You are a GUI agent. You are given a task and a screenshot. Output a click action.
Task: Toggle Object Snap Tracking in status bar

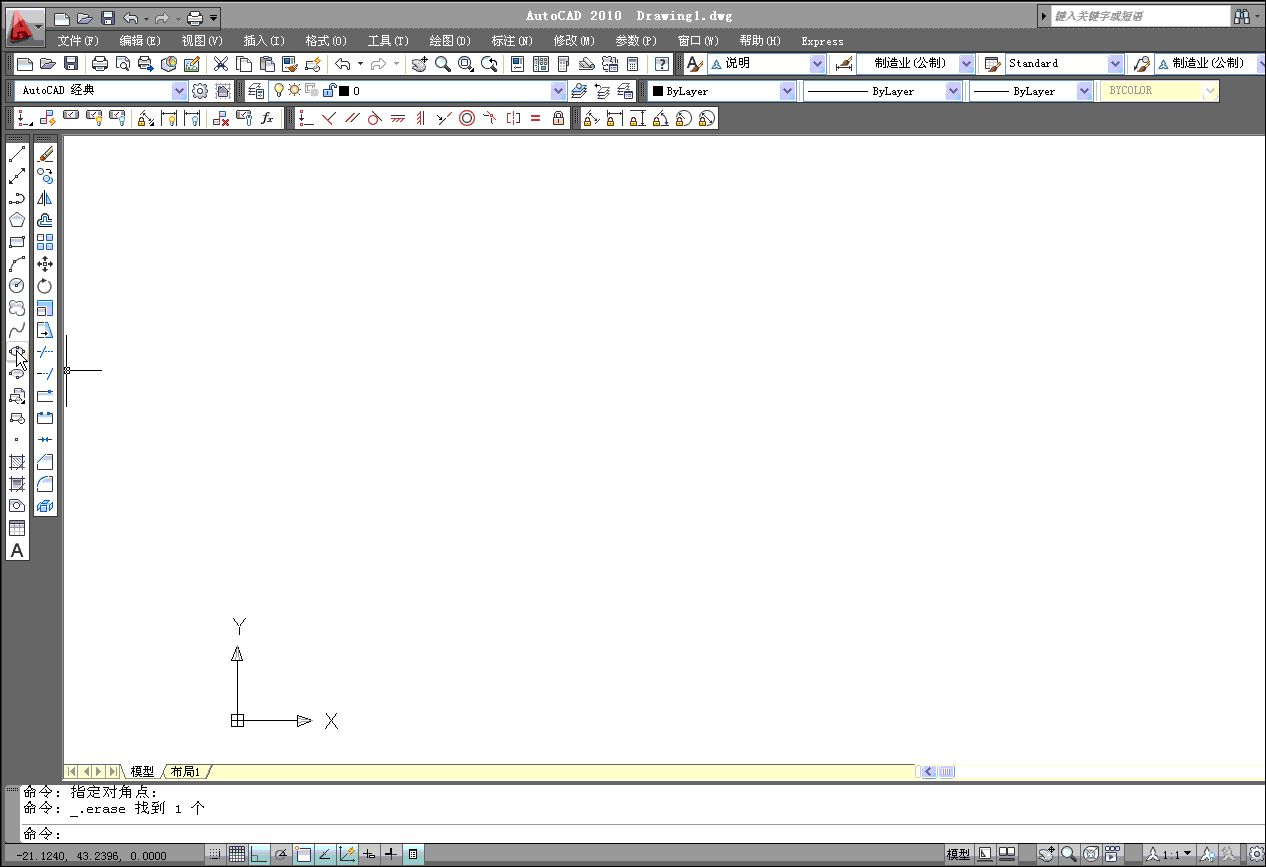325,854
